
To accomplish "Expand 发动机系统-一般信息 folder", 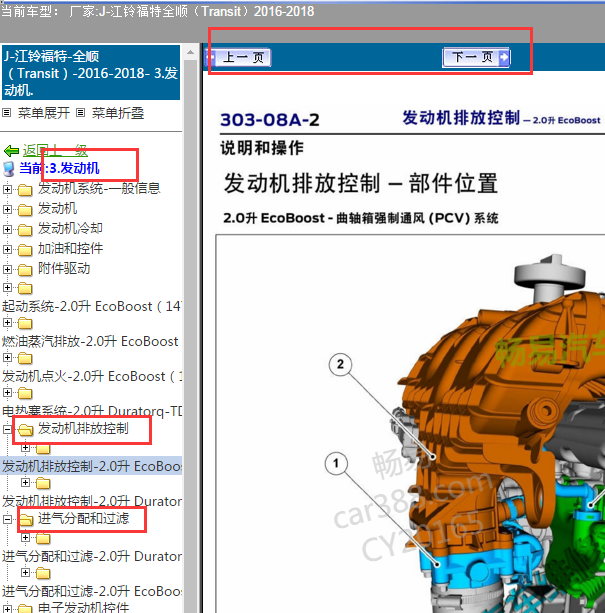I will pos(7,190).
